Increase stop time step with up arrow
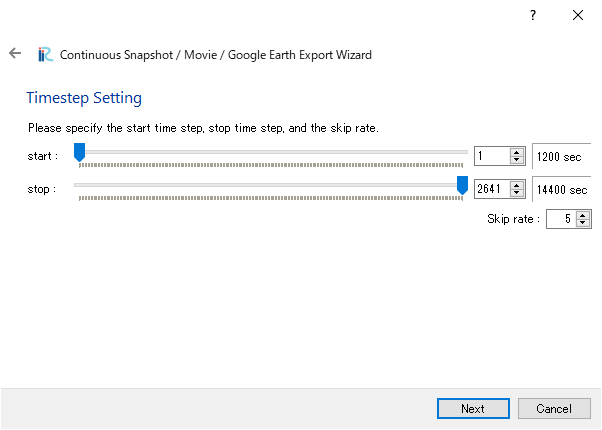This screenshot has height=430, width=602. (x=517, y=185)
